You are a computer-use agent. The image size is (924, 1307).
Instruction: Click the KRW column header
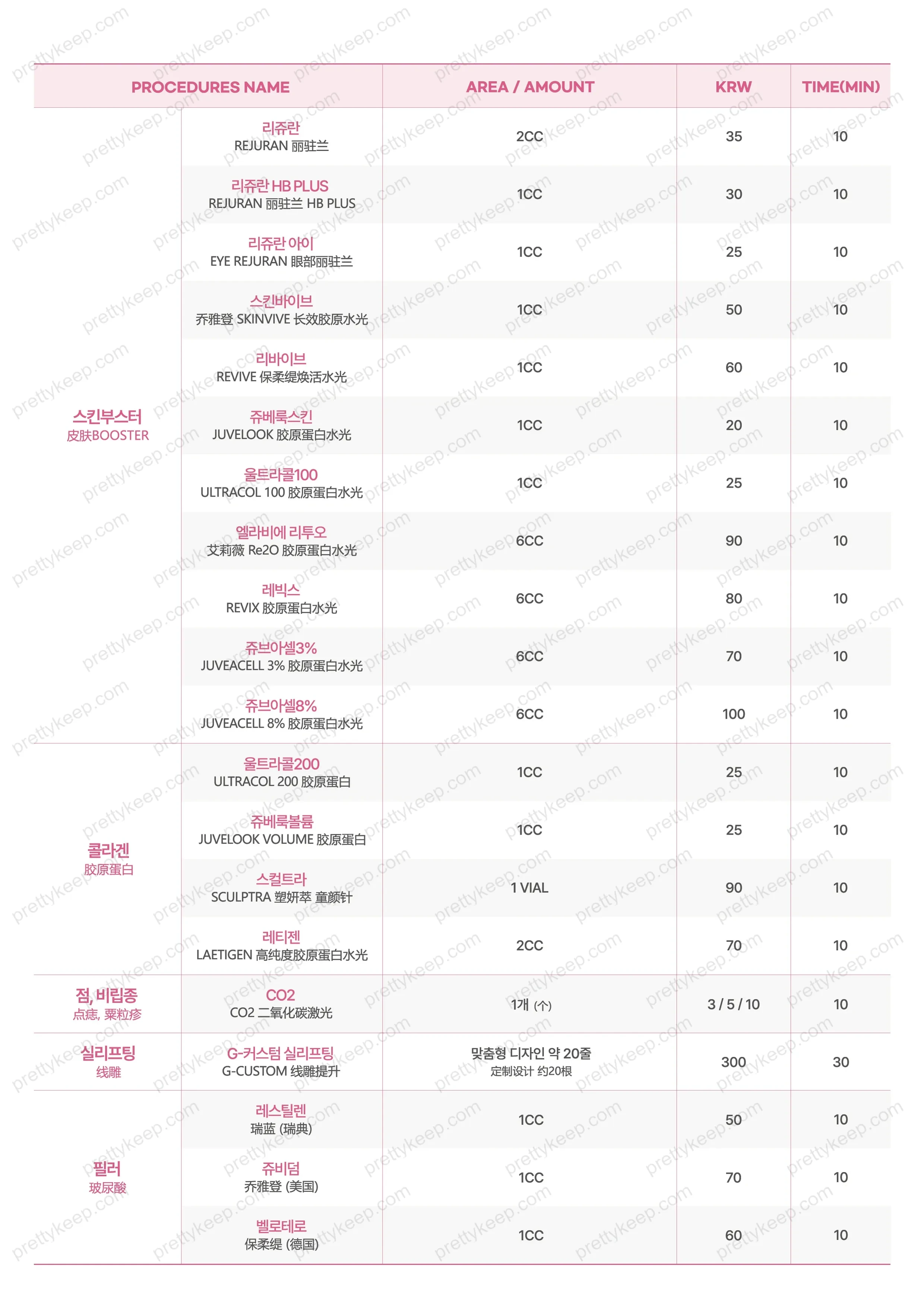733,87
